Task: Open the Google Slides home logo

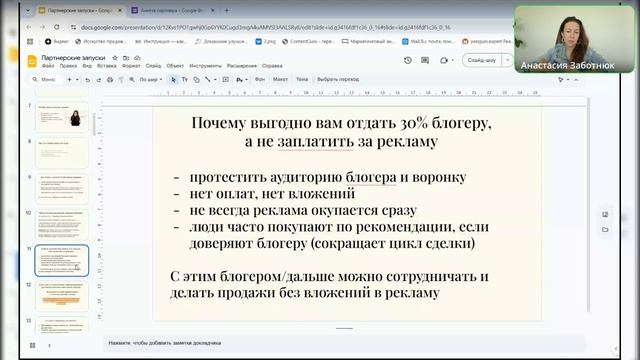Action: (x=32, y=61)
